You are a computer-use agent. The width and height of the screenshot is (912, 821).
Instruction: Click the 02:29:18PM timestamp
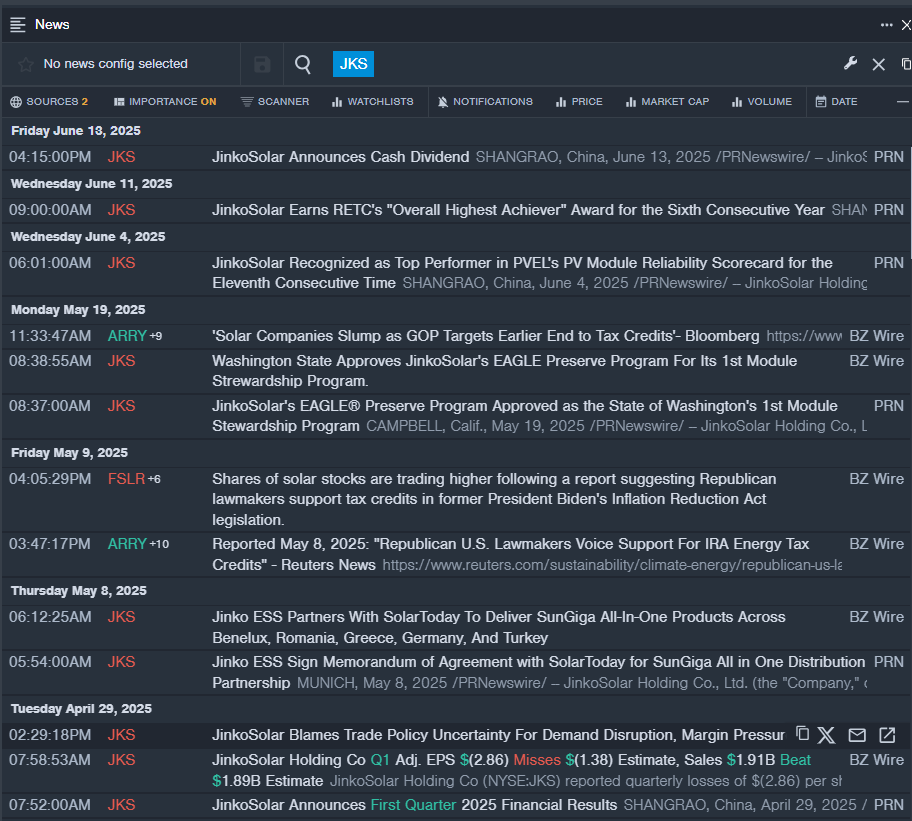pyautogui.click(x=50, y=735)
